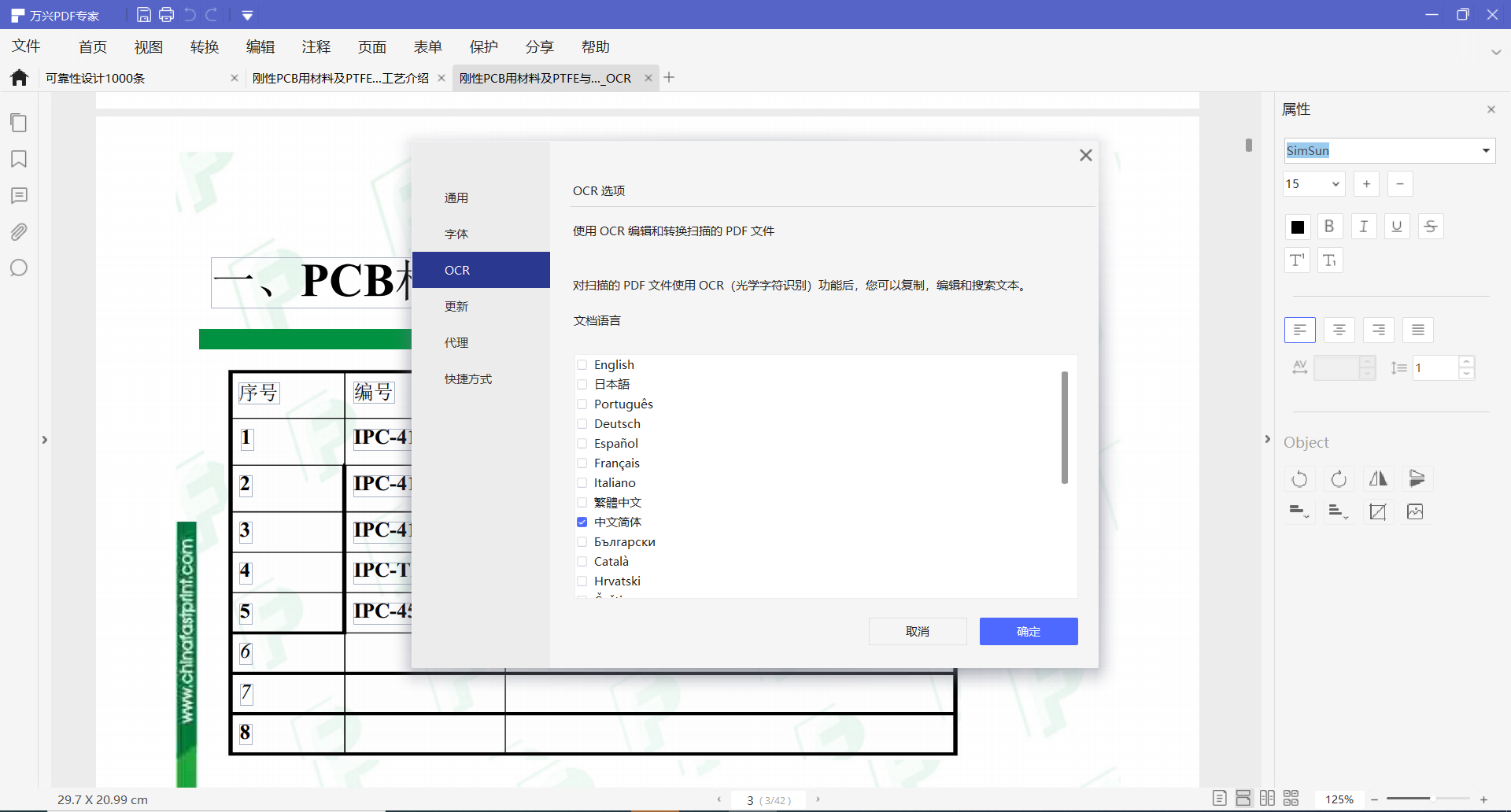Viewport: 1511px width, 812px height.
Task: Open the object align dropdown
Action: click(x=1299, y=512)
